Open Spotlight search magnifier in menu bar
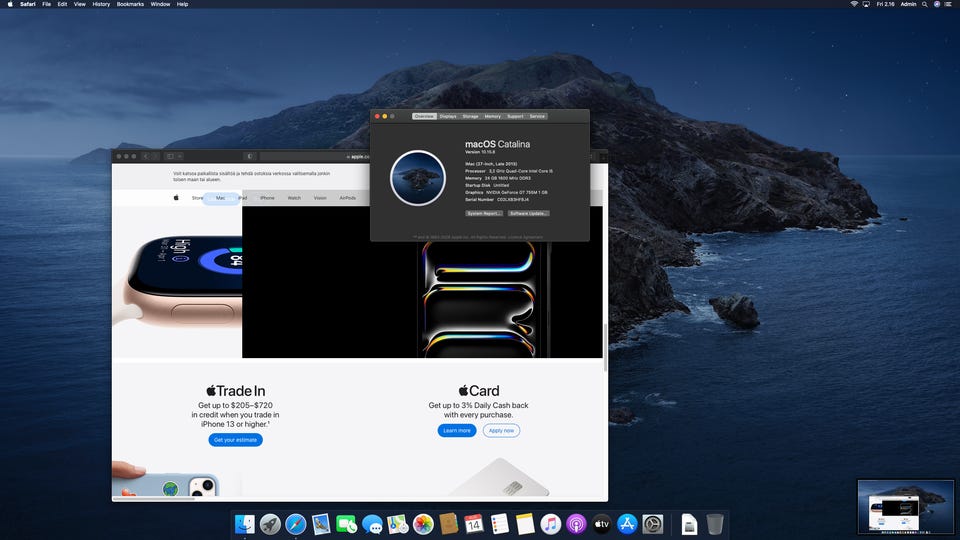The height and width of the screenshot is (540, 960). [x=924, y=4]
